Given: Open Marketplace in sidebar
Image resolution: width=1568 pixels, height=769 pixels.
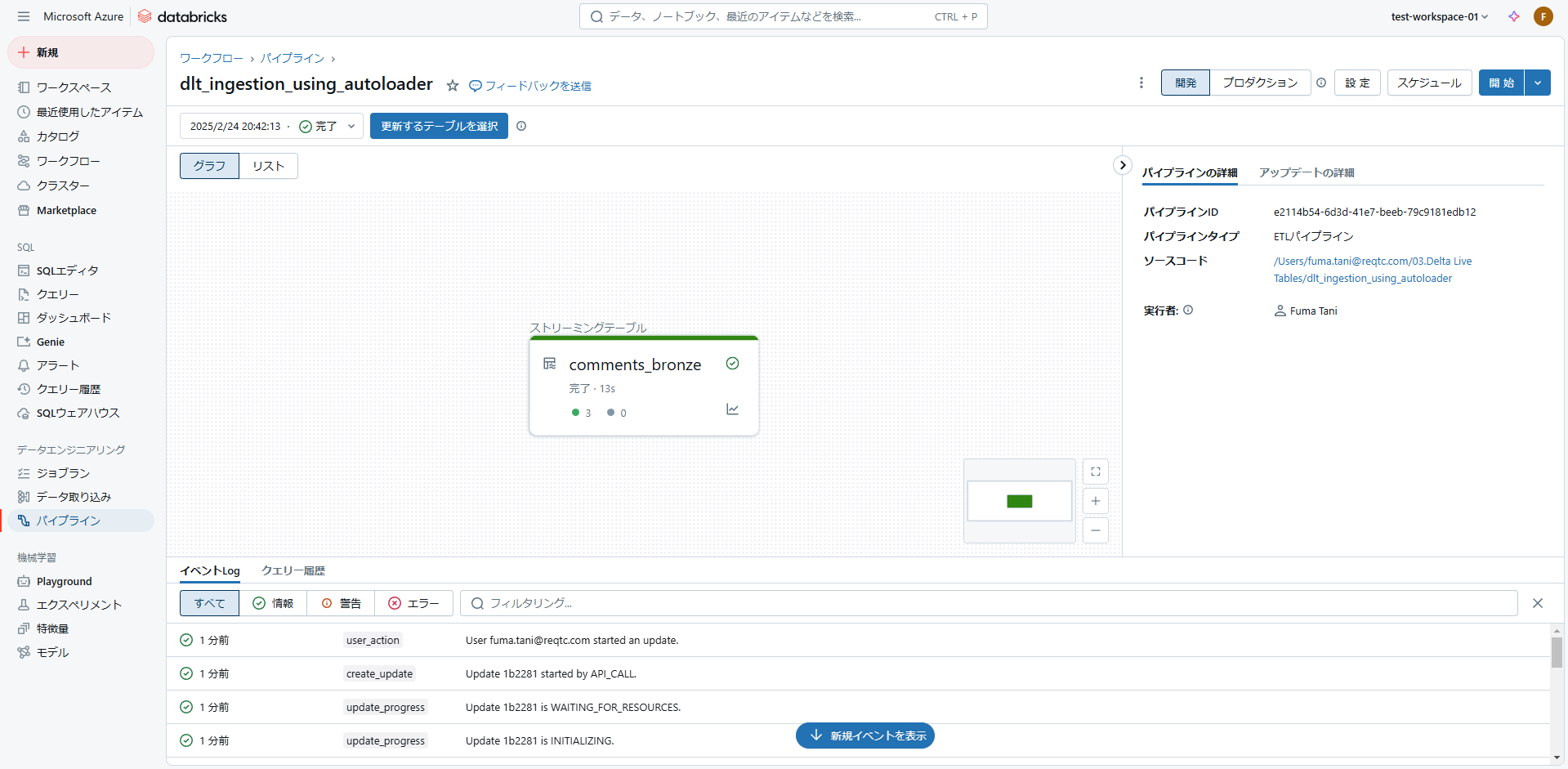Looking at the screenshot, I should pos(80,210).
